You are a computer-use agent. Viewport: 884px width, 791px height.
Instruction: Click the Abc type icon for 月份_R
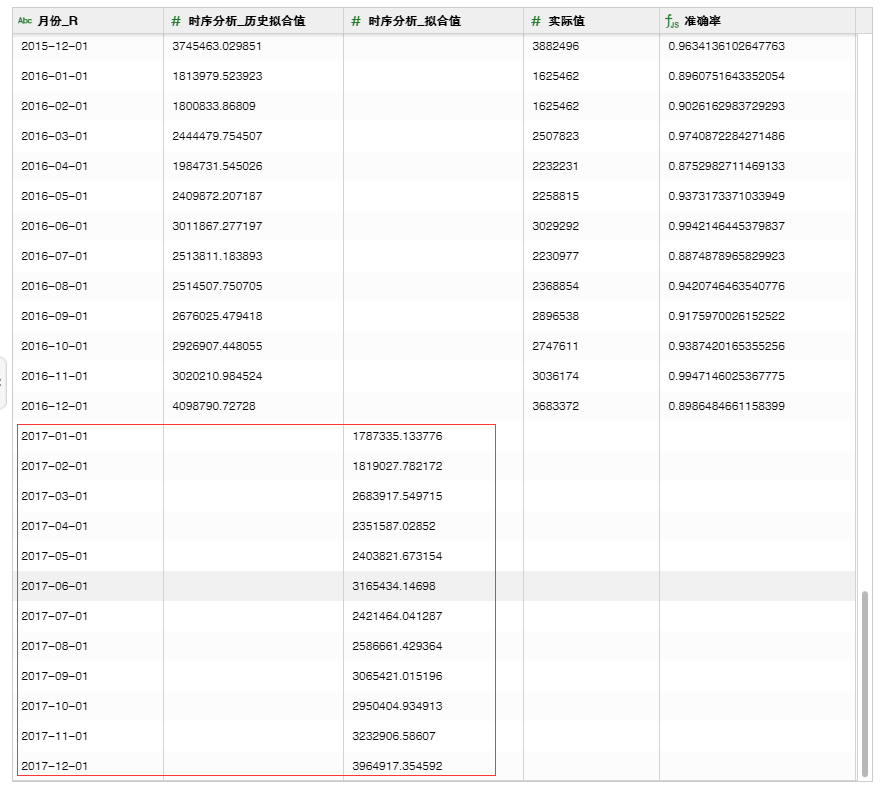tap(25, 21)
